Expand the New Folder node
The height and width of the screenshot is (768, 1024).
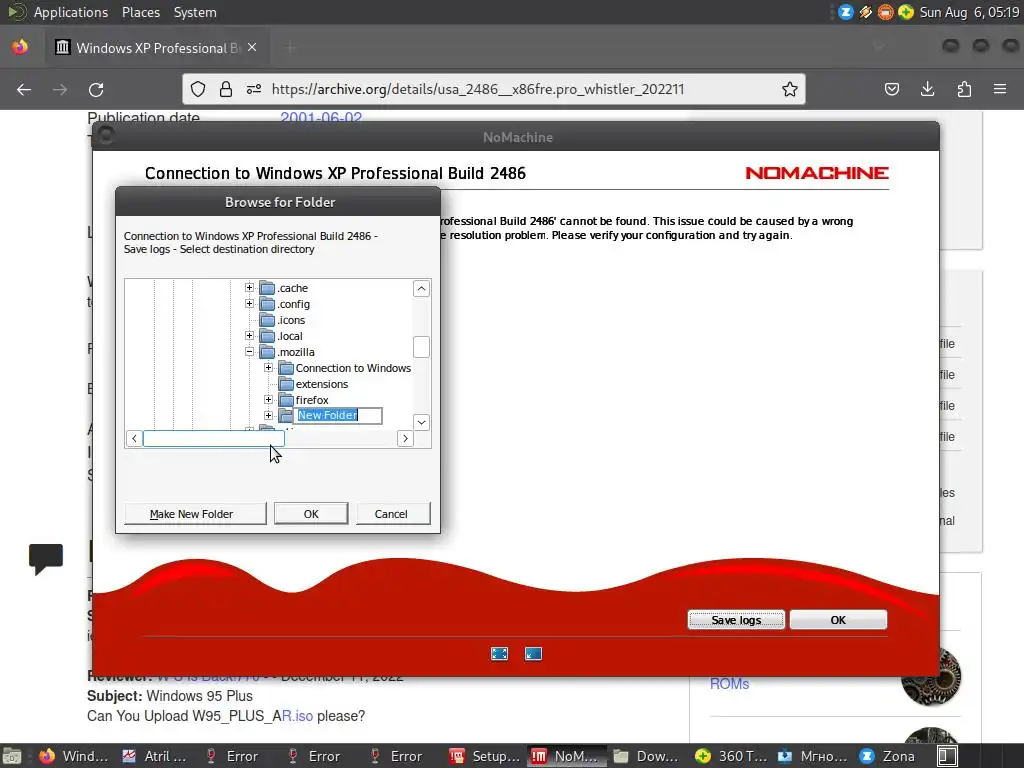268,415
